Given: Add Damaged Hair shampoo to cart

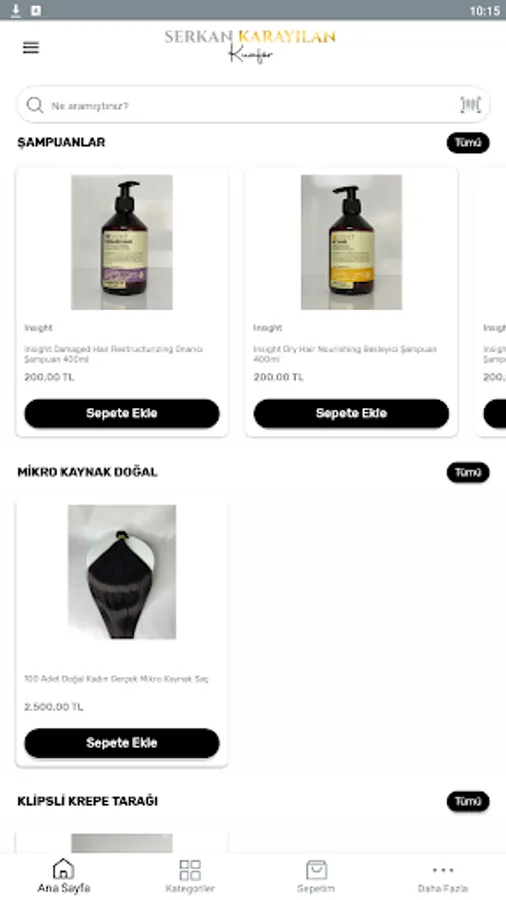Looking at the screenshot, I should [122, 413].
